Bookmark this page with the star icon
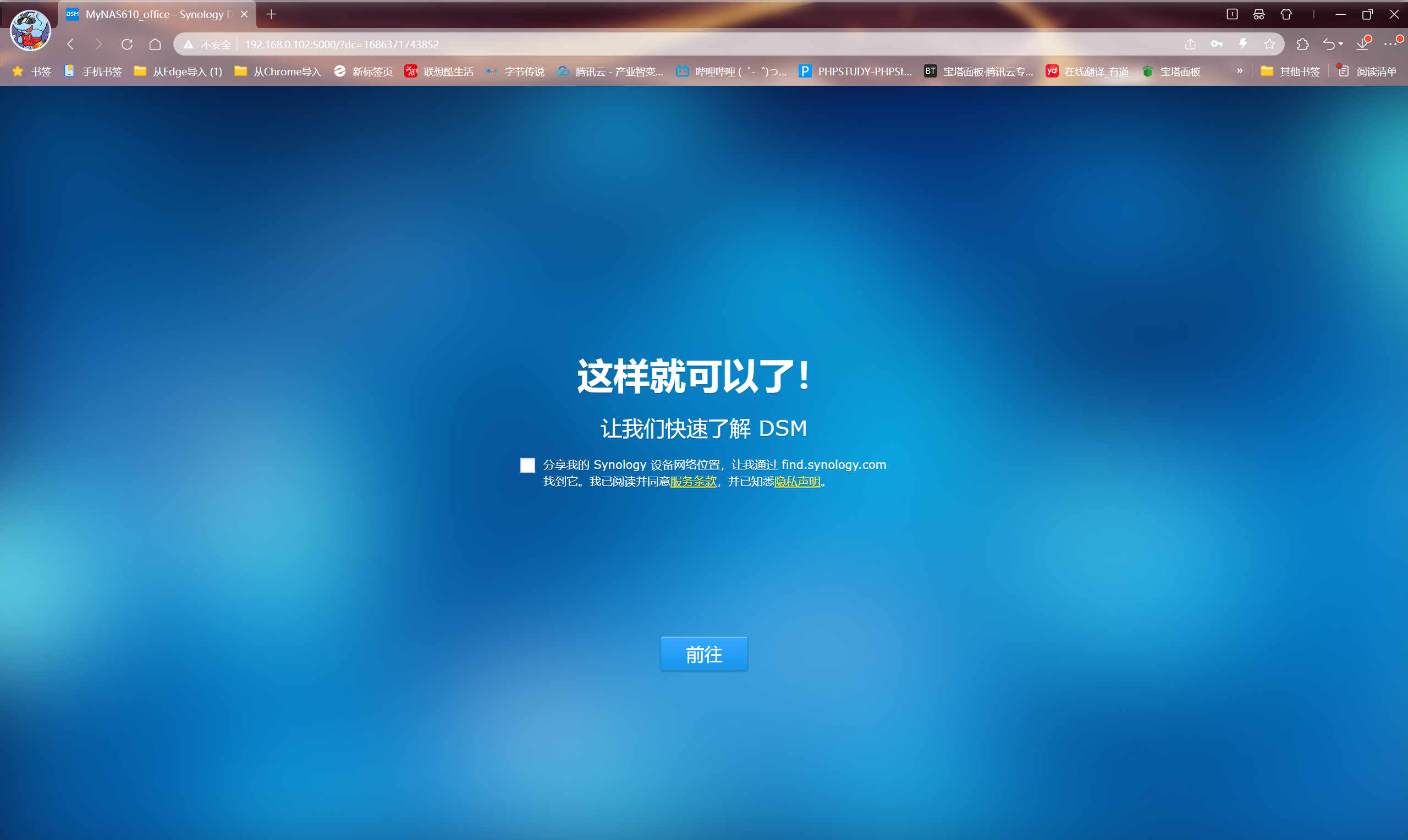The image size is (1408, 840). click(x=1270, y=44)
